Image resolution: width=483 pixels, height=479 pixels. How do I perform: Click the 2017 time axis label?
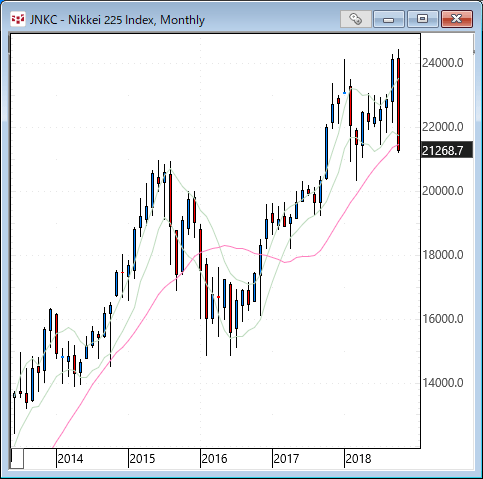point(286,459)
